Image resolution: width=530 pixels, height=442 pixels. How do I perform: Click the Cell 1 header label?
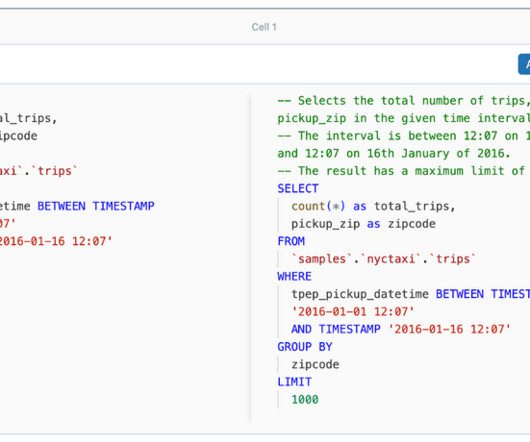264,27
